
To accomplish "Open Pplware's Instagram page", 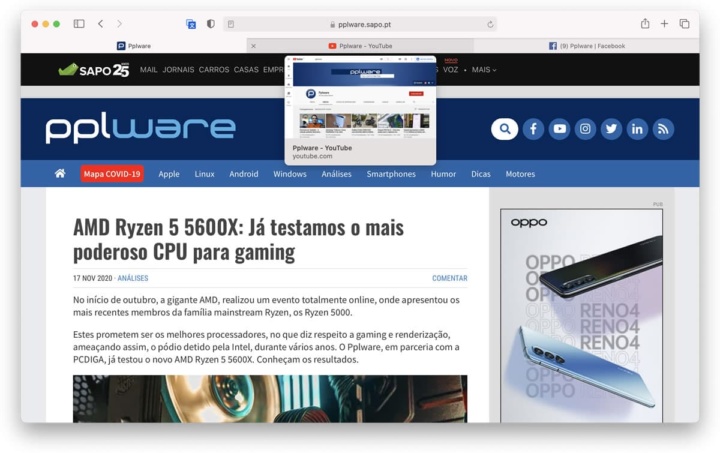I will 586,128.
